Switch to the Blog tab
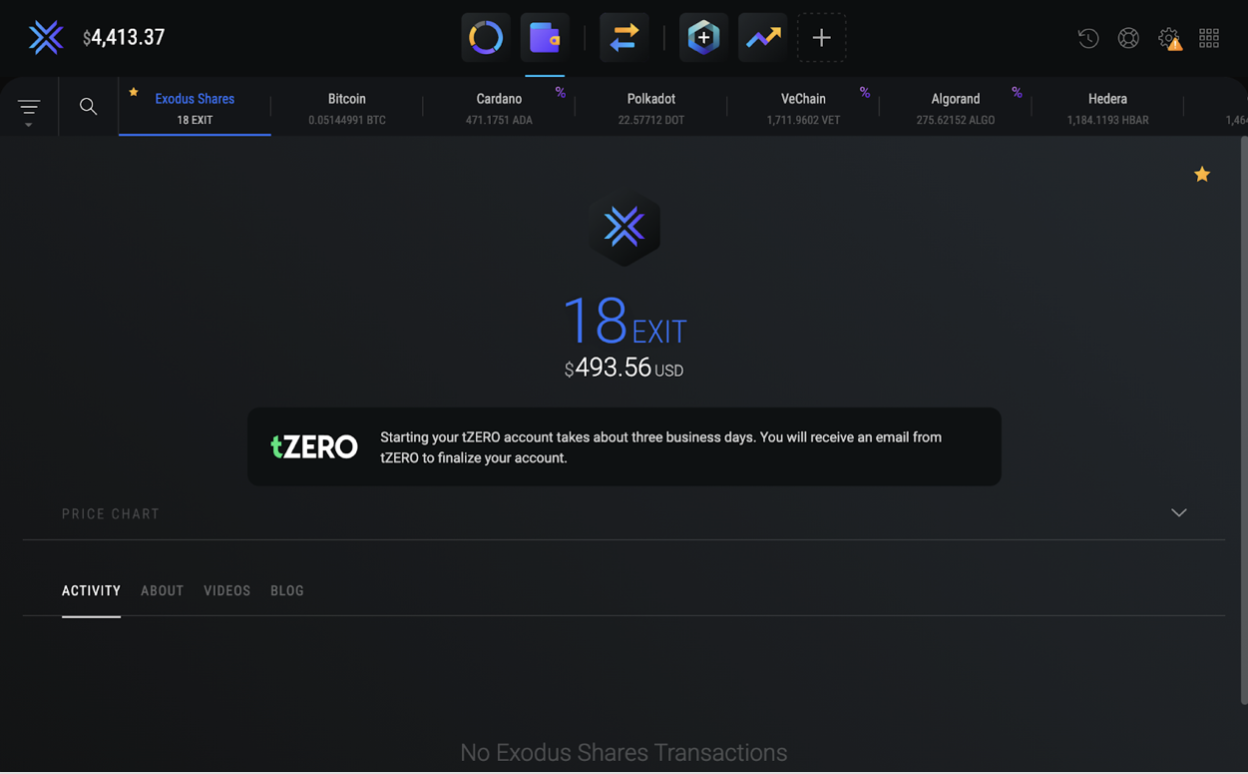This screenshot has width=1248, height=774. pyautogui.click(x=287, y=591)
